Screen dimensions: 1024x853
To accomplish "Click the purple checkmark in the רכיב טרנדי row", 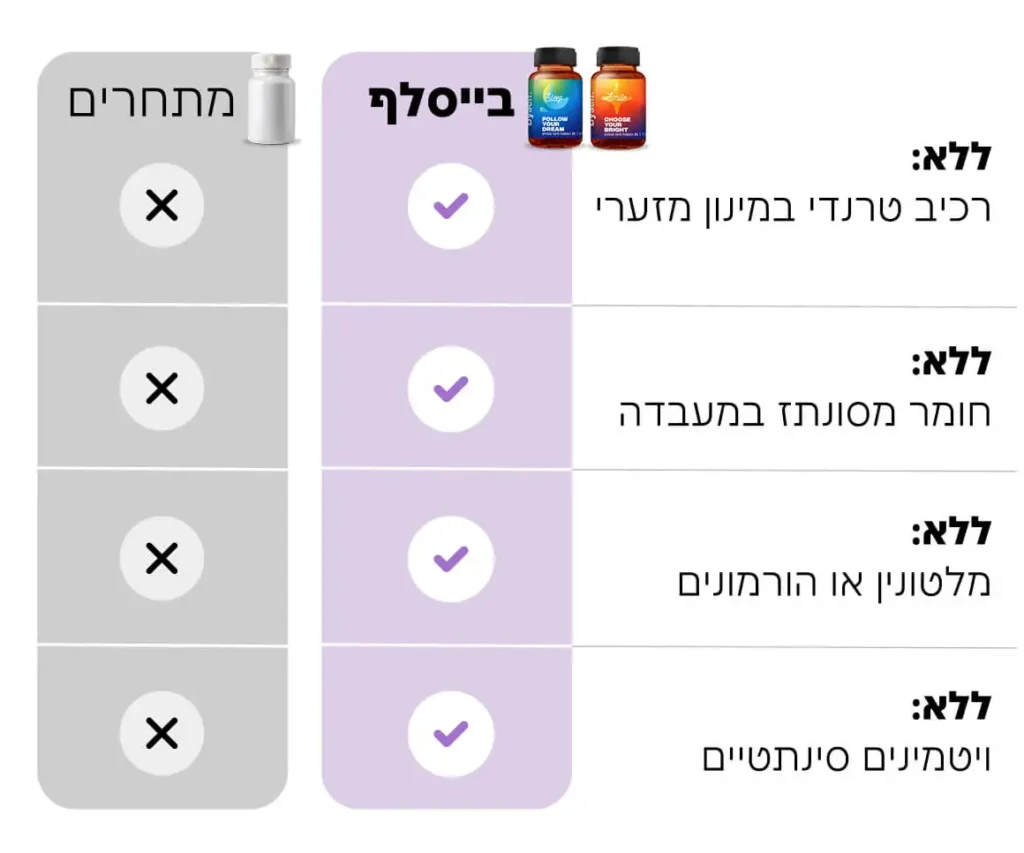I will [x=450, y=207].
